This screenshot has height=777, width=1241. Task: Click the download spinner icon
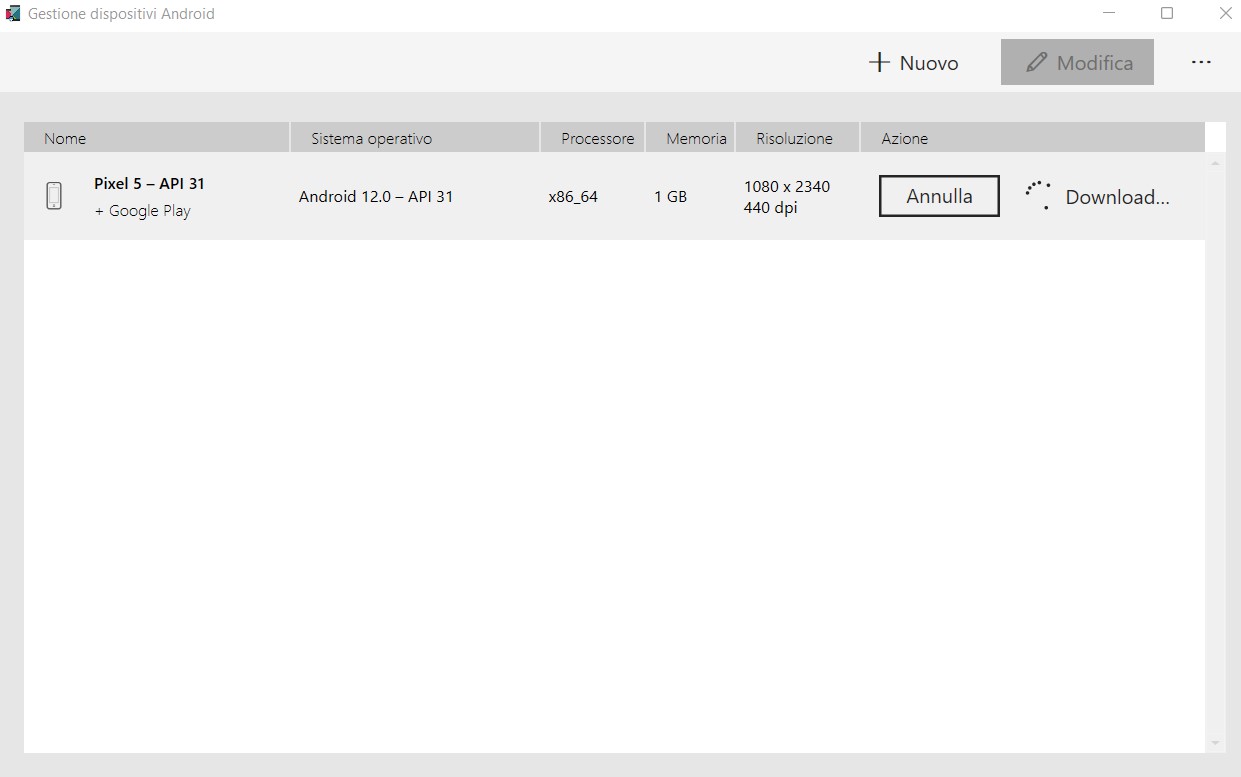pyautogui.click(x=1039, y=196)
